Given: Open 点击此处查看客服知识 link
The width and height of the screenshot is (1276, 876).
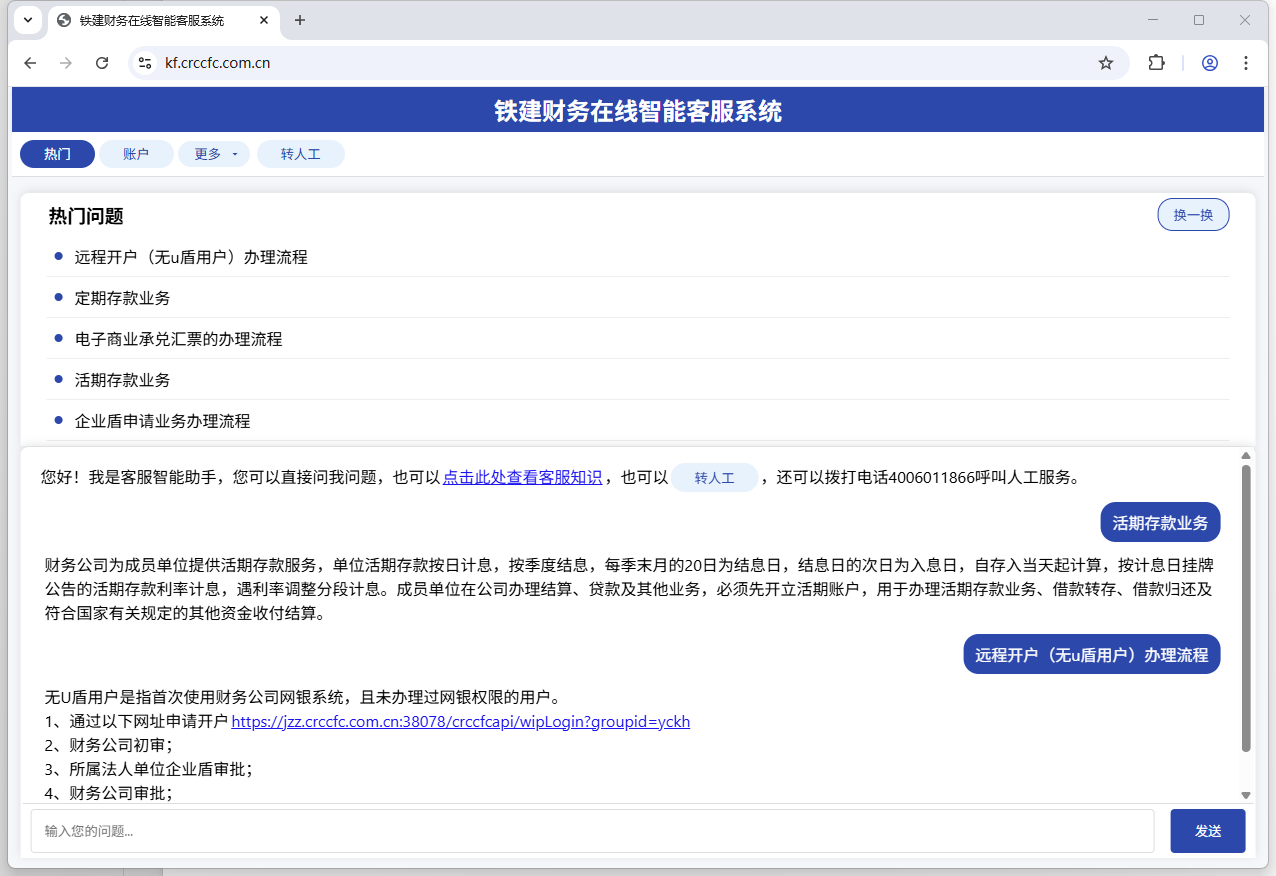Looking at the screenshot, I should 522,478.
